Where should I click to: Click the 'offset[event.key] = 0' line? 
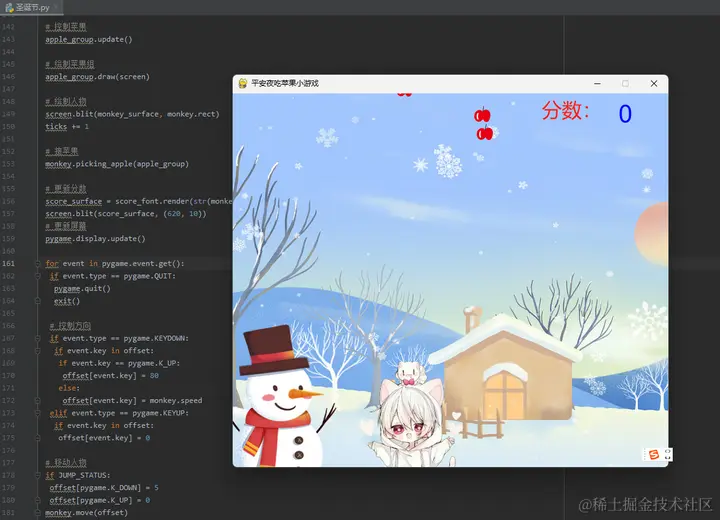[104, 438]
